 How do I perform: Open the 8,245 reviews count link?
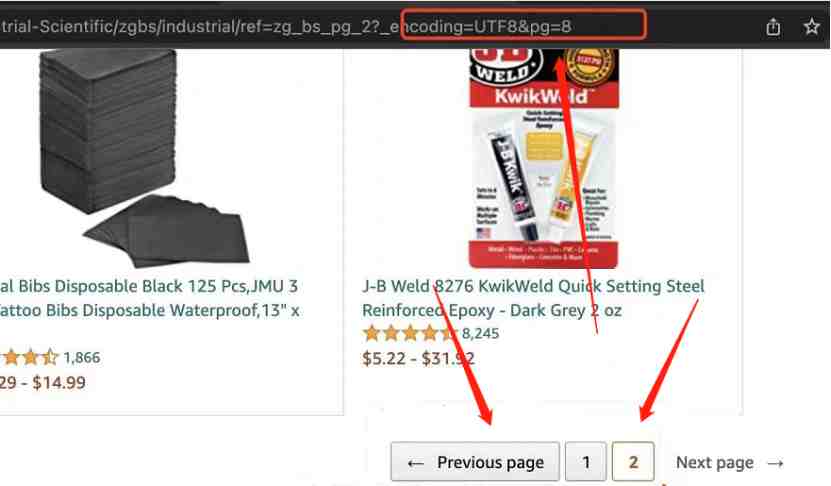tap(480, 333)
